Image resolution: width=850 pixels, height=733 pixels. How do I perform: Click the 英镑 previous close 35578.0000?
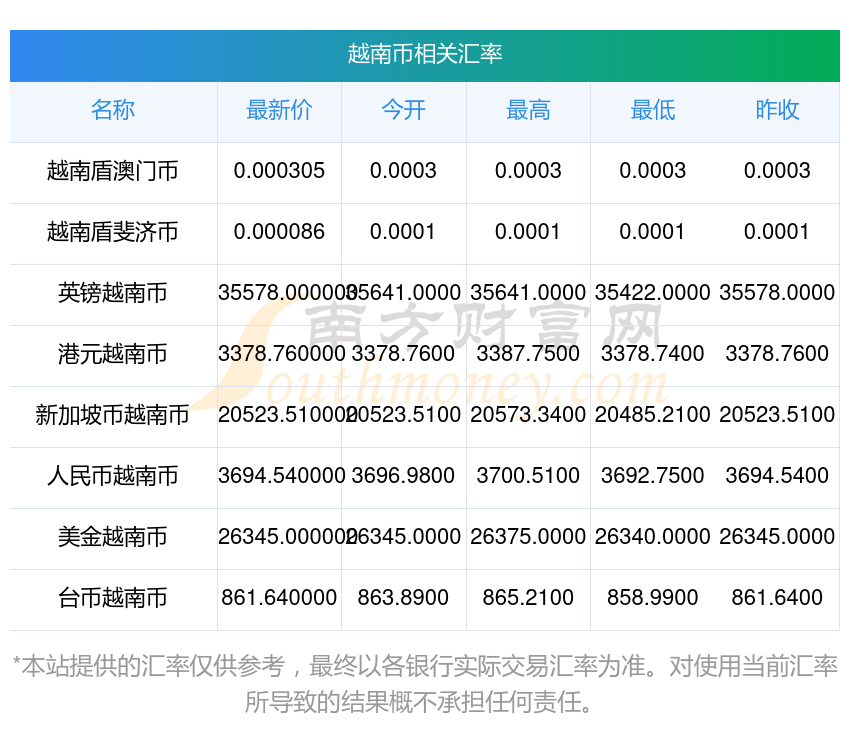(777, 293)
